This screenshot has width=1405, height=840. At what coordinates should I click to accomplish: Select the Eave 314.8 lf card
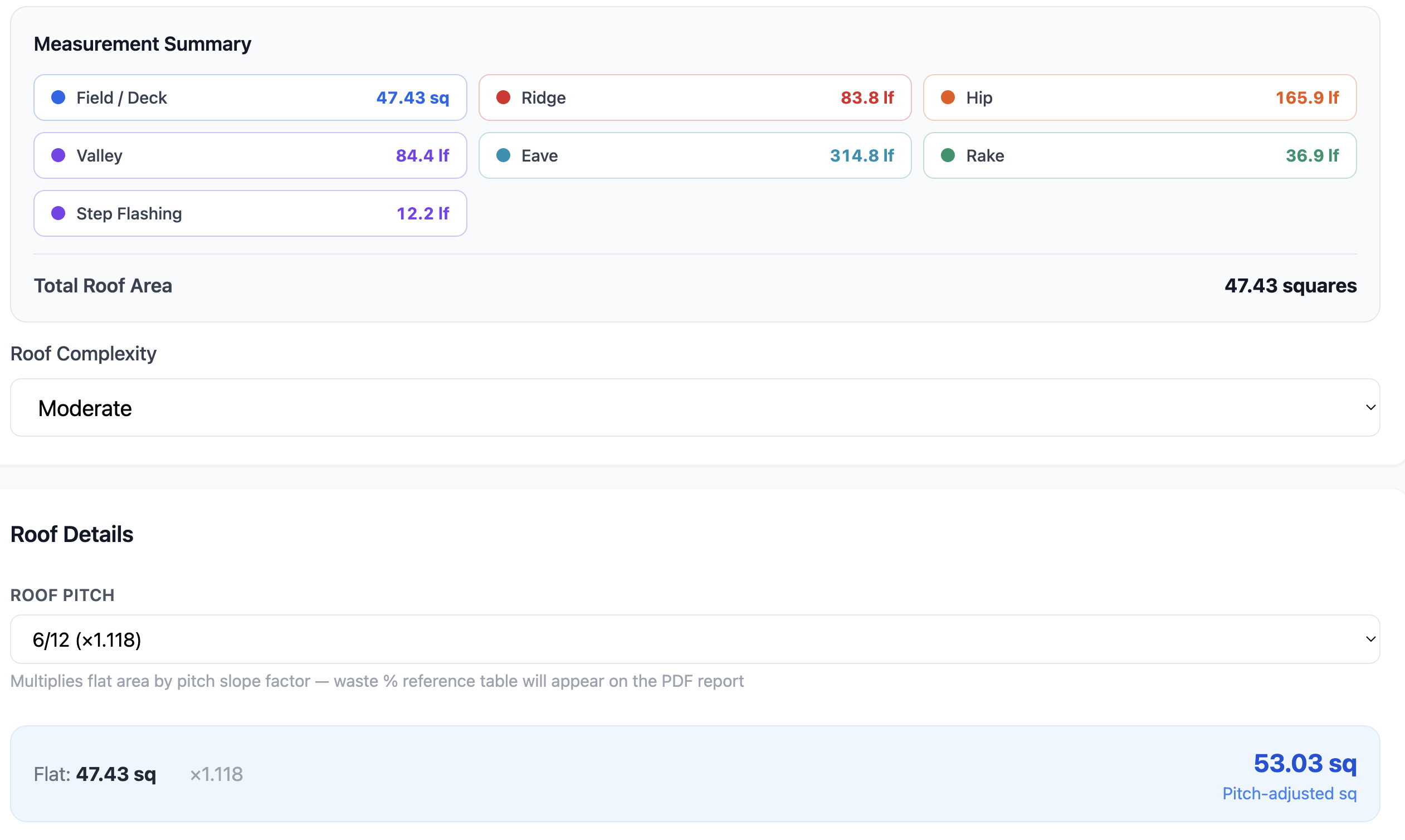[695, 155]
